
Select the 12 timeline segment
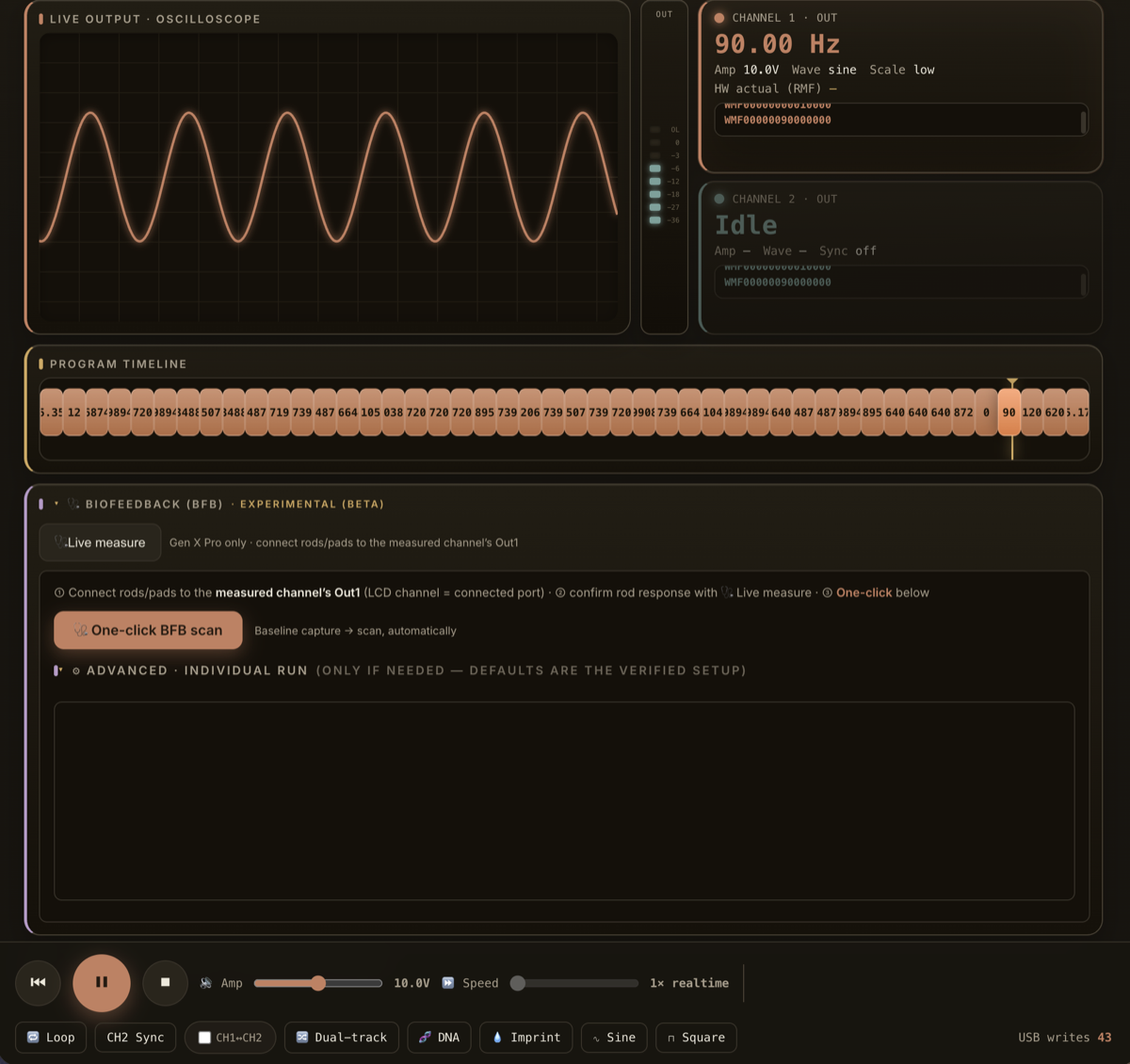[74, 412]
